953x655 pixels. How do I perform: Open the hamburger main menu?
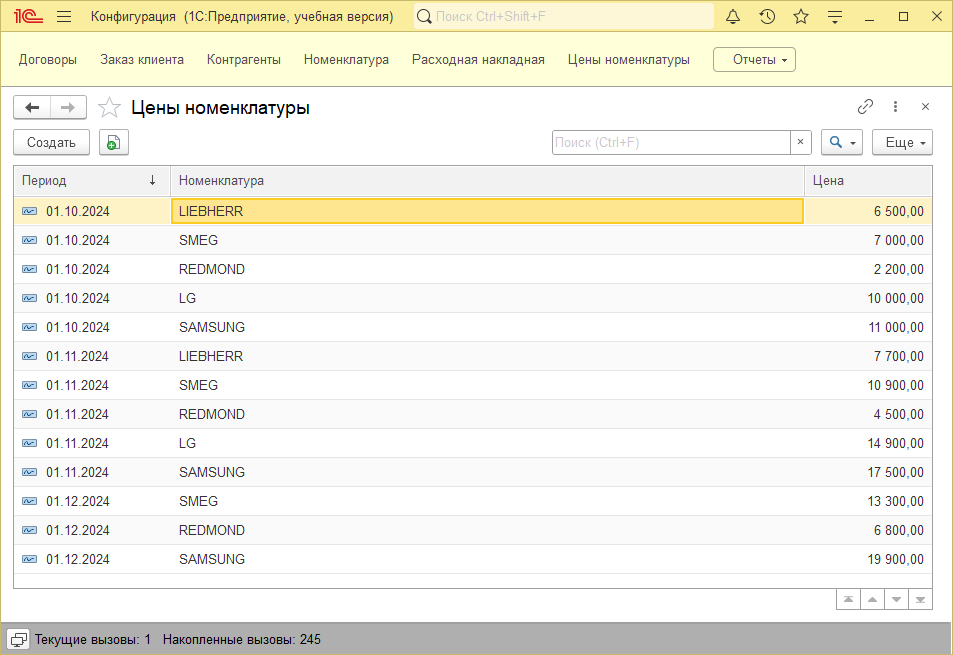coord(64,16)
